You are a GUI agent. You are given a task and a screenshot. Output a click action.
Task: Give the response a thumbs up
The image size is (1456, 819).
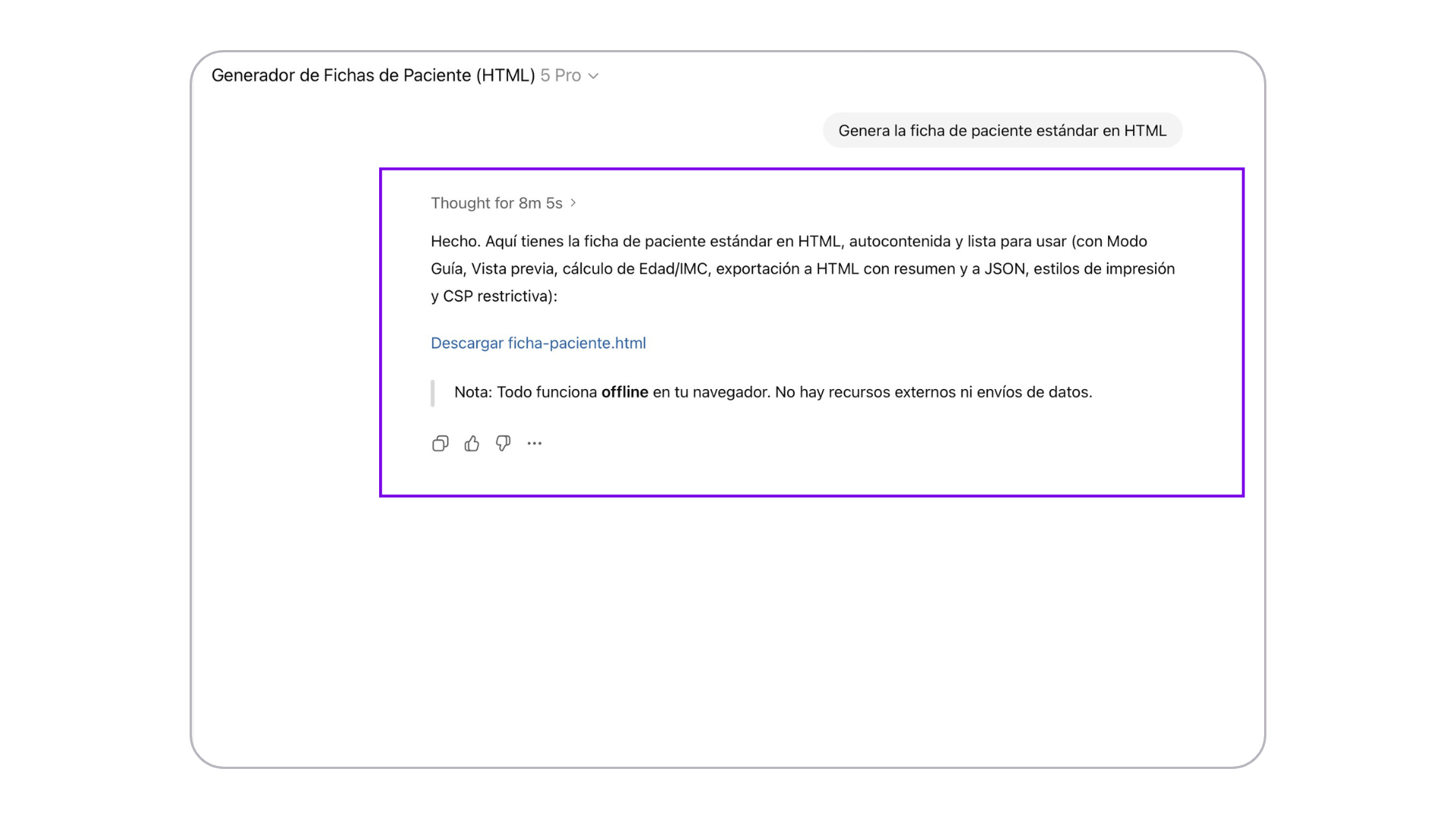coord(472,444)
